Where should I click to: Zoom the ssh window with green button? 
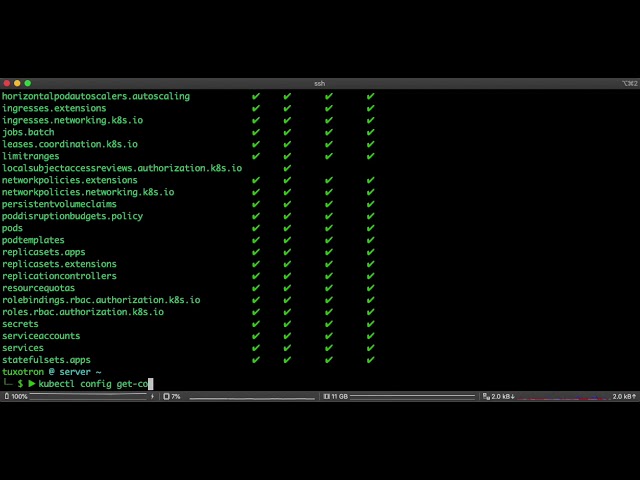pyautogui.click(x=28, y=83)
